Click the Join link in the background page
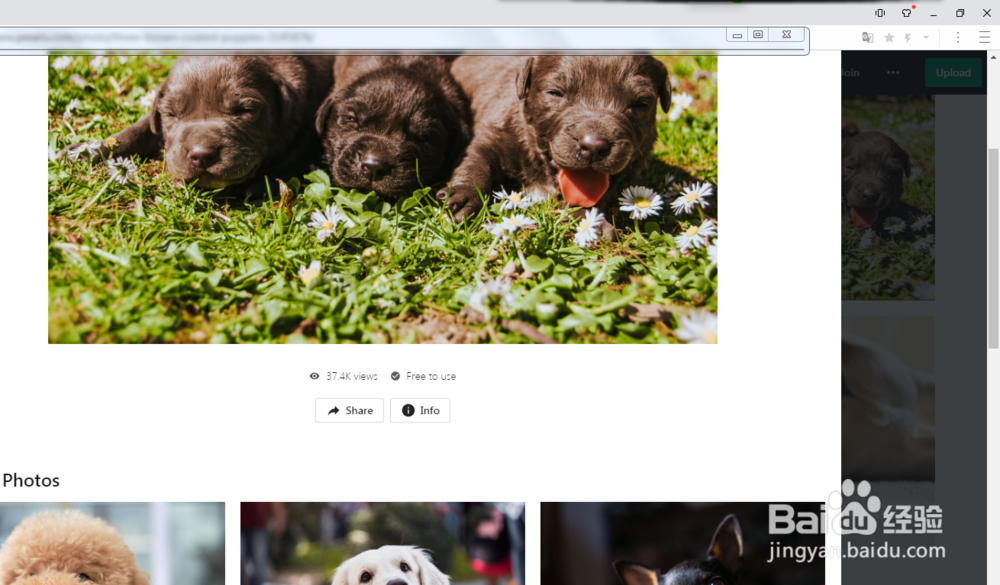Screen dimensions: 1000x585 point(851,73)
